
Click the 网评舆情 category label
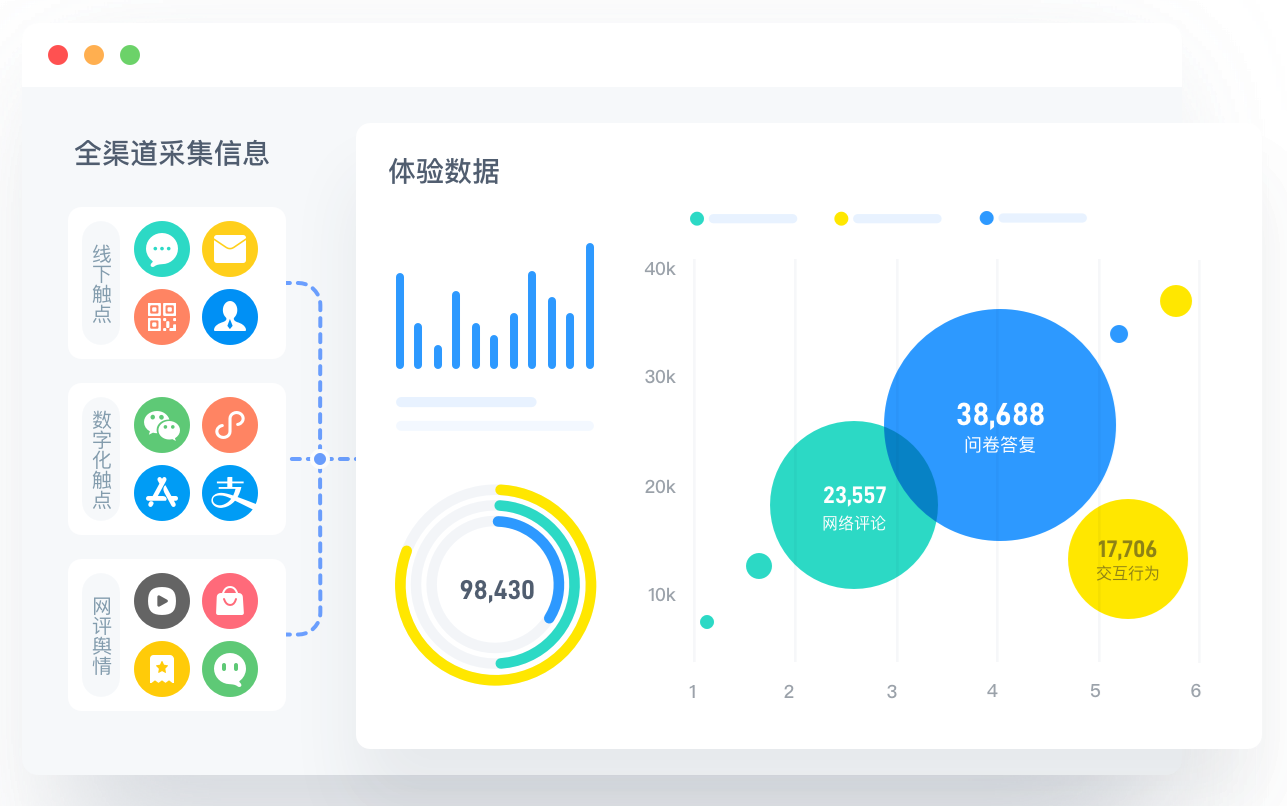tap(102, 635)
